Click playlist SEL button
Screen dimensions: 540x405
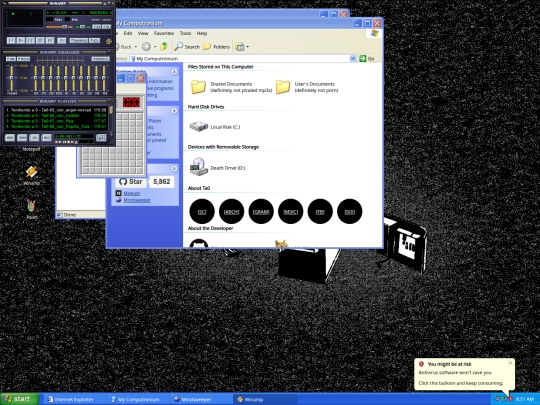34,138
